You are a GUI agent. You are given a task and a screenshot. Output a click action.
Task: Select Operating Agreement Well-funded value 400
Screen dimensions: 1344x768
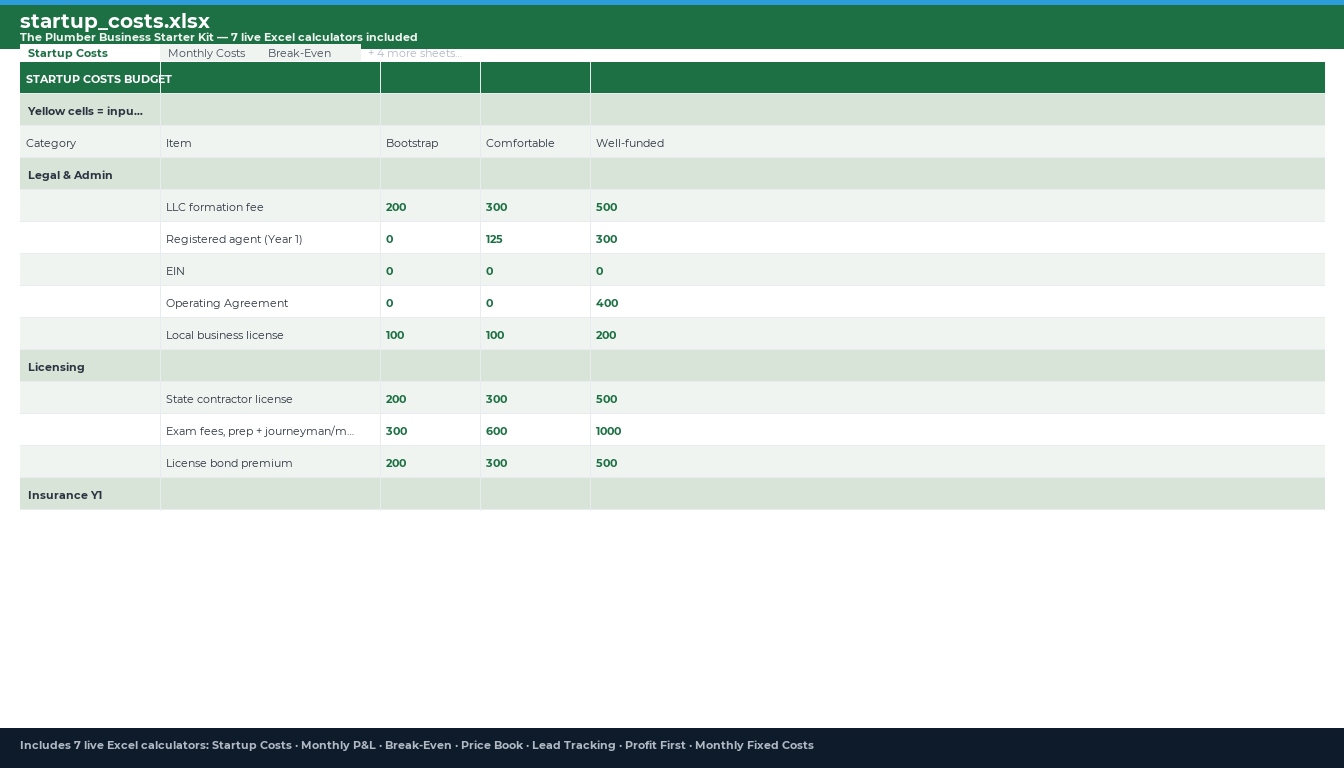[x=957, y=302]
